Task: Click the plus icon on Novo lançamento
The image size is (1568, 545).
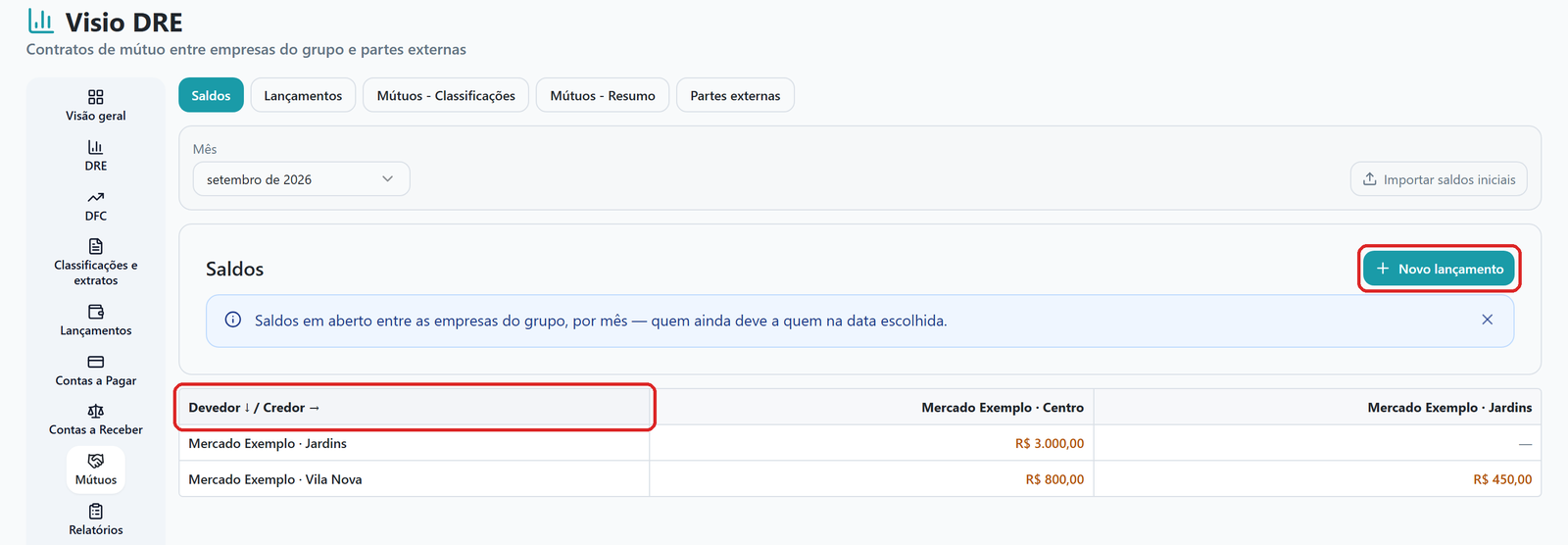Action: [1383, 269]
